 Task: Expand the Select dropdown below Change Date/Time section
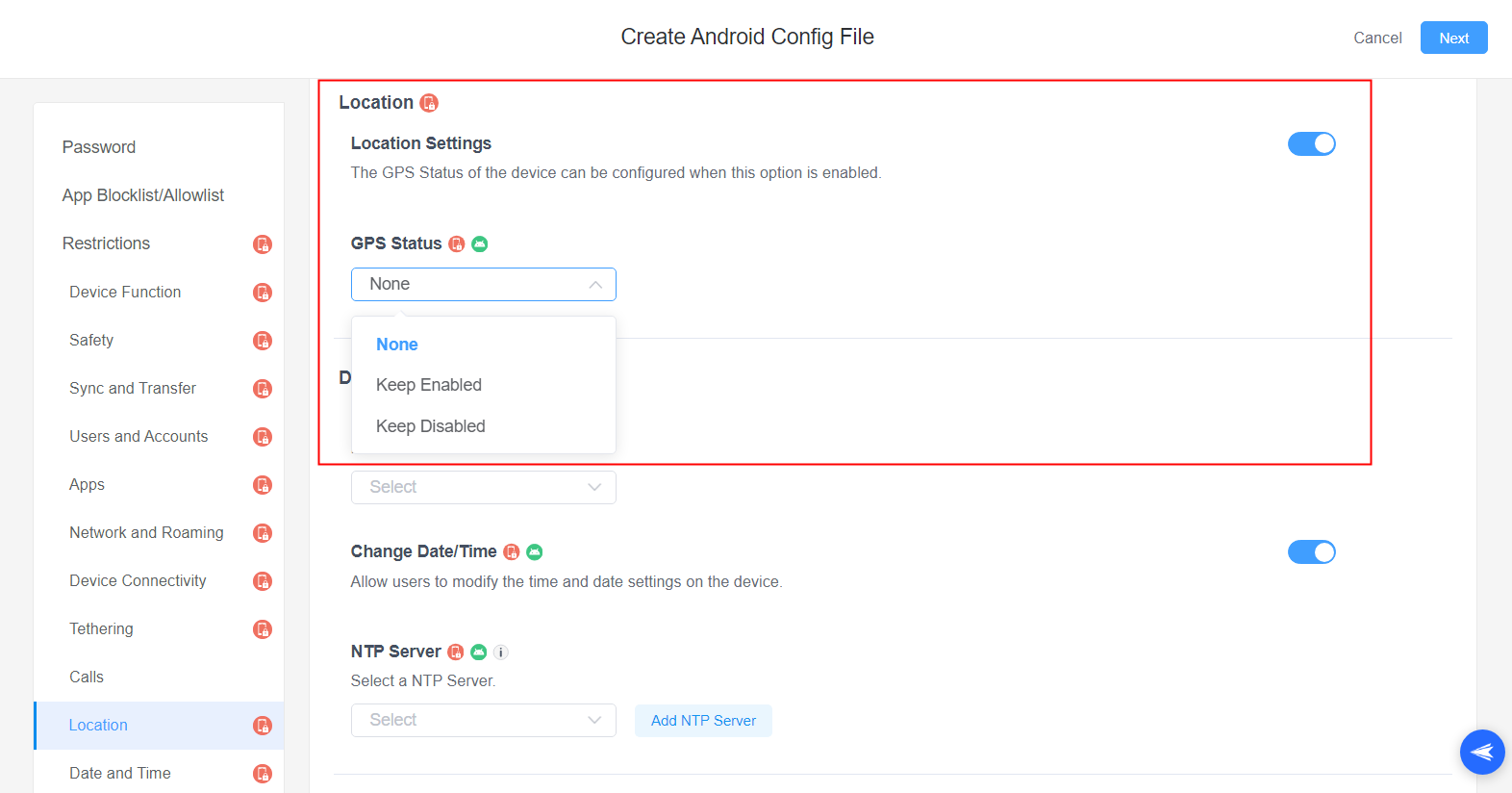pyautogui.click(x=483, y=487)
